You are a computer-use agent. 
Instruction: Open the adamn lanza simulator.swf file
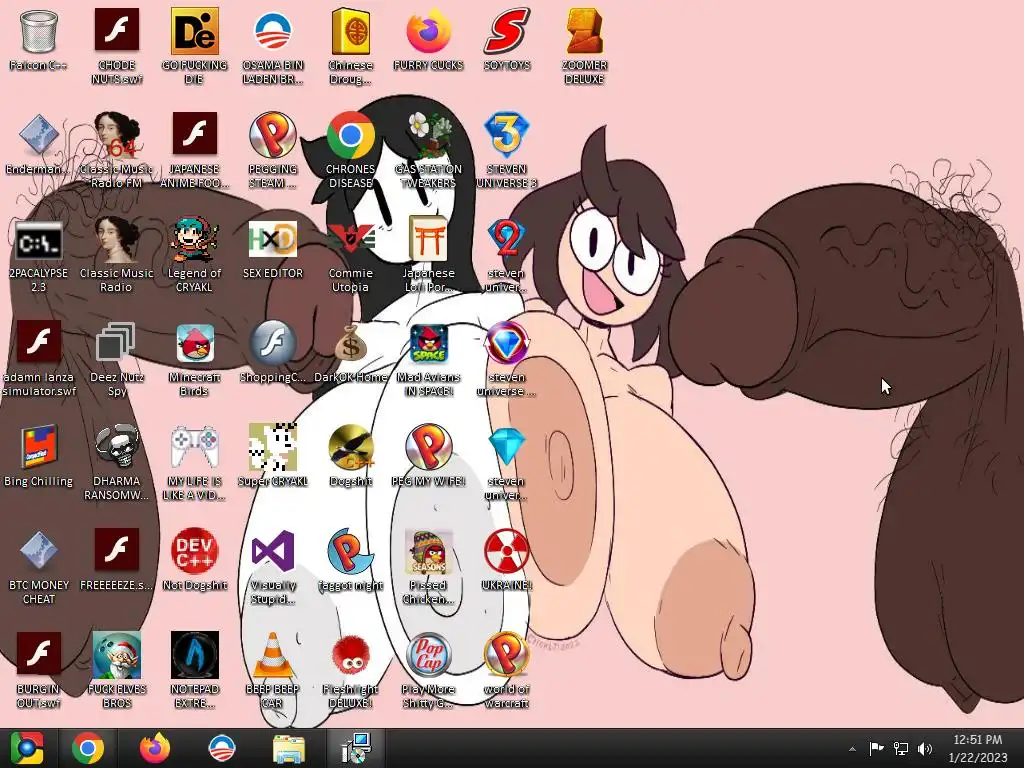(39, 342)
